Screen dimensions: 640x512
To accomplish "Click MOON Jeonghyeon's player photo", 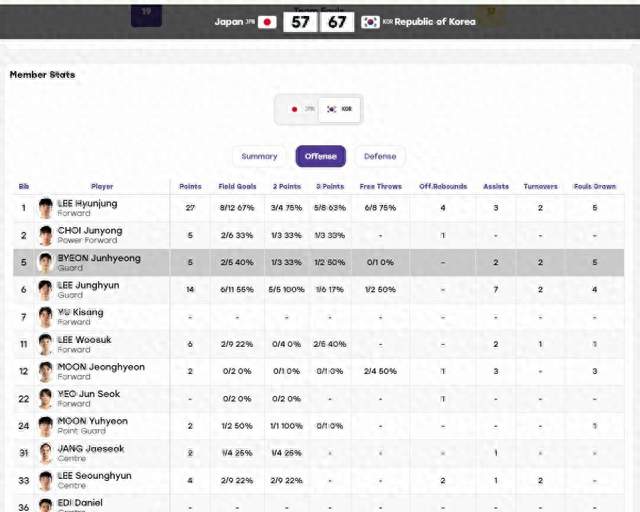I will point(46,372).
